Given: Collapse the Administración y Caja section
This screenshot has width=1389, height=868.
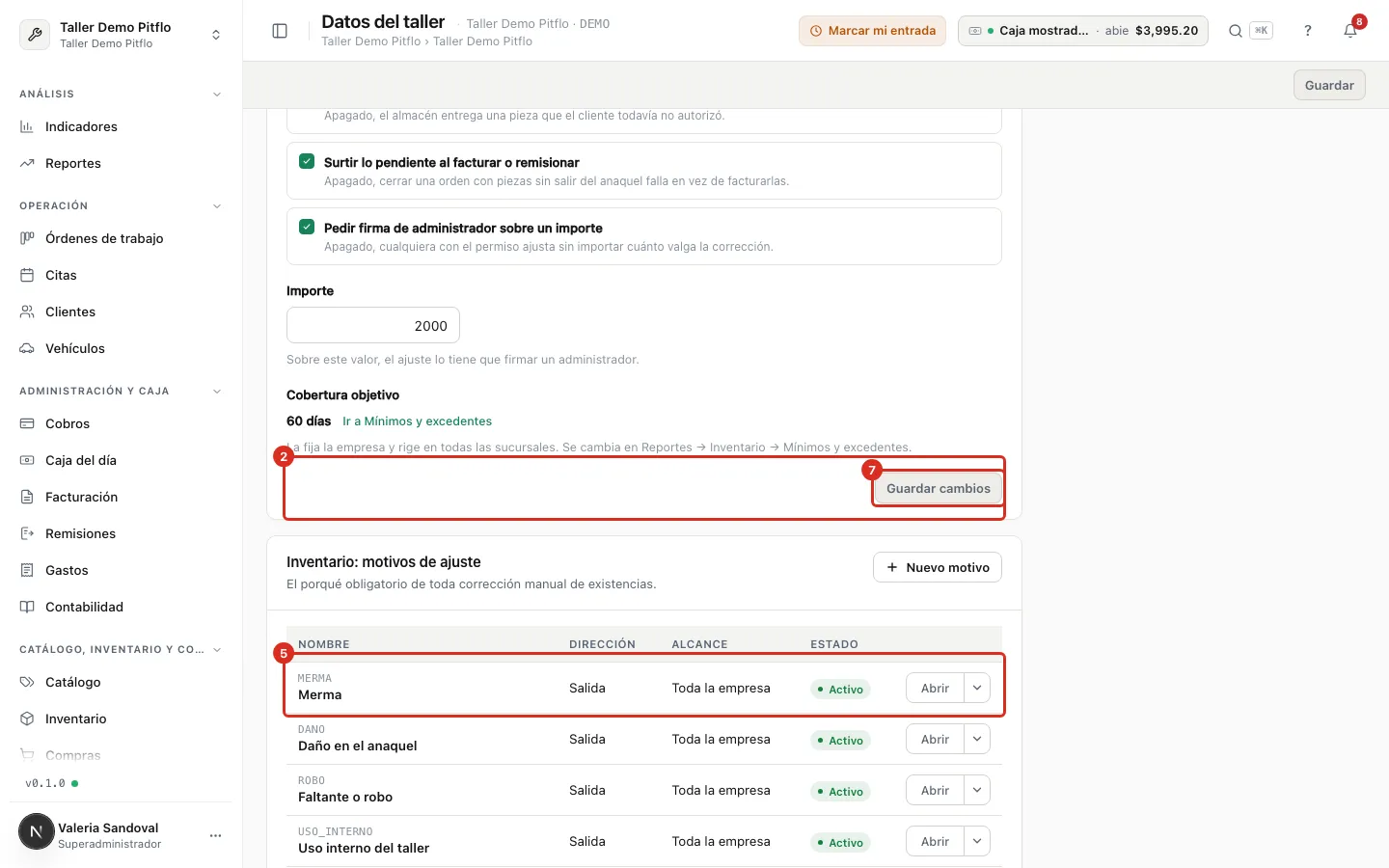Looking at the screenshot, I should point(217,392).
